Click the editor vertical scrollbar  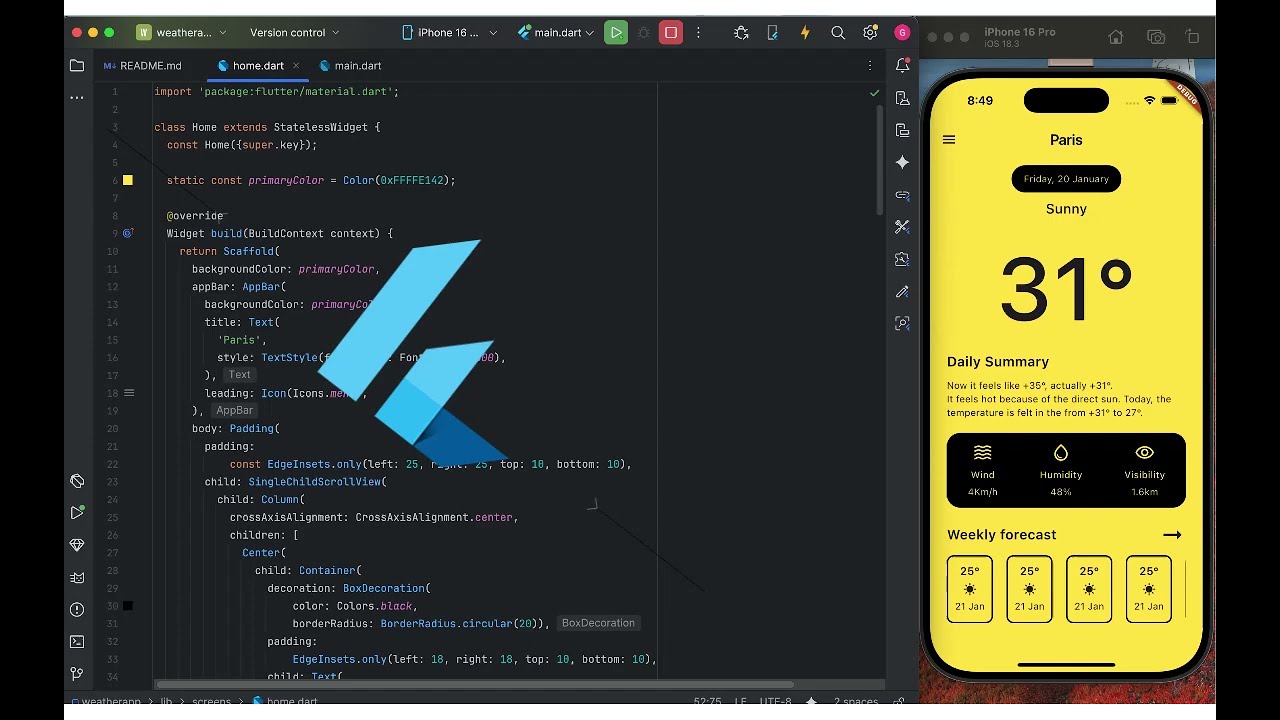(x=880, y=160)
